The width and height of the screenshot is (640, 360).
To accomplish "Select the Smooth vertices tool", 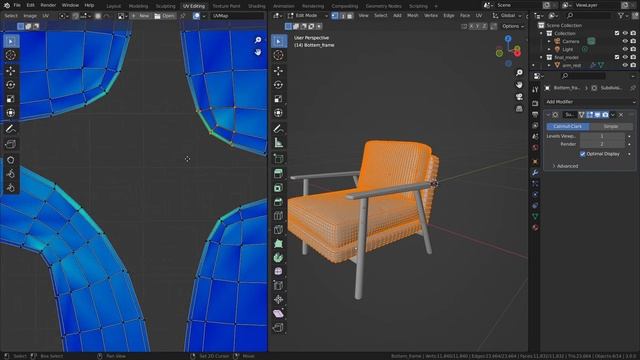I will [278, 271].
